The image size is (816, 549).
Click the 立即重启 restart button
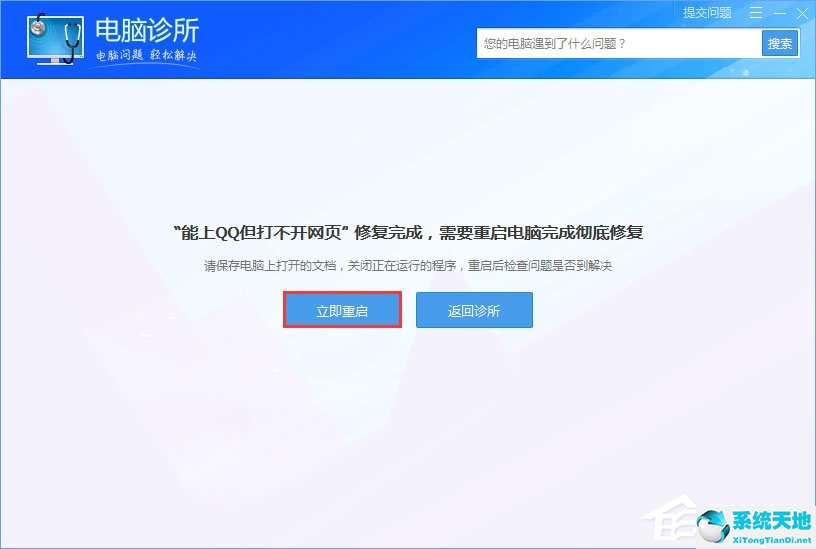[342, 310]
